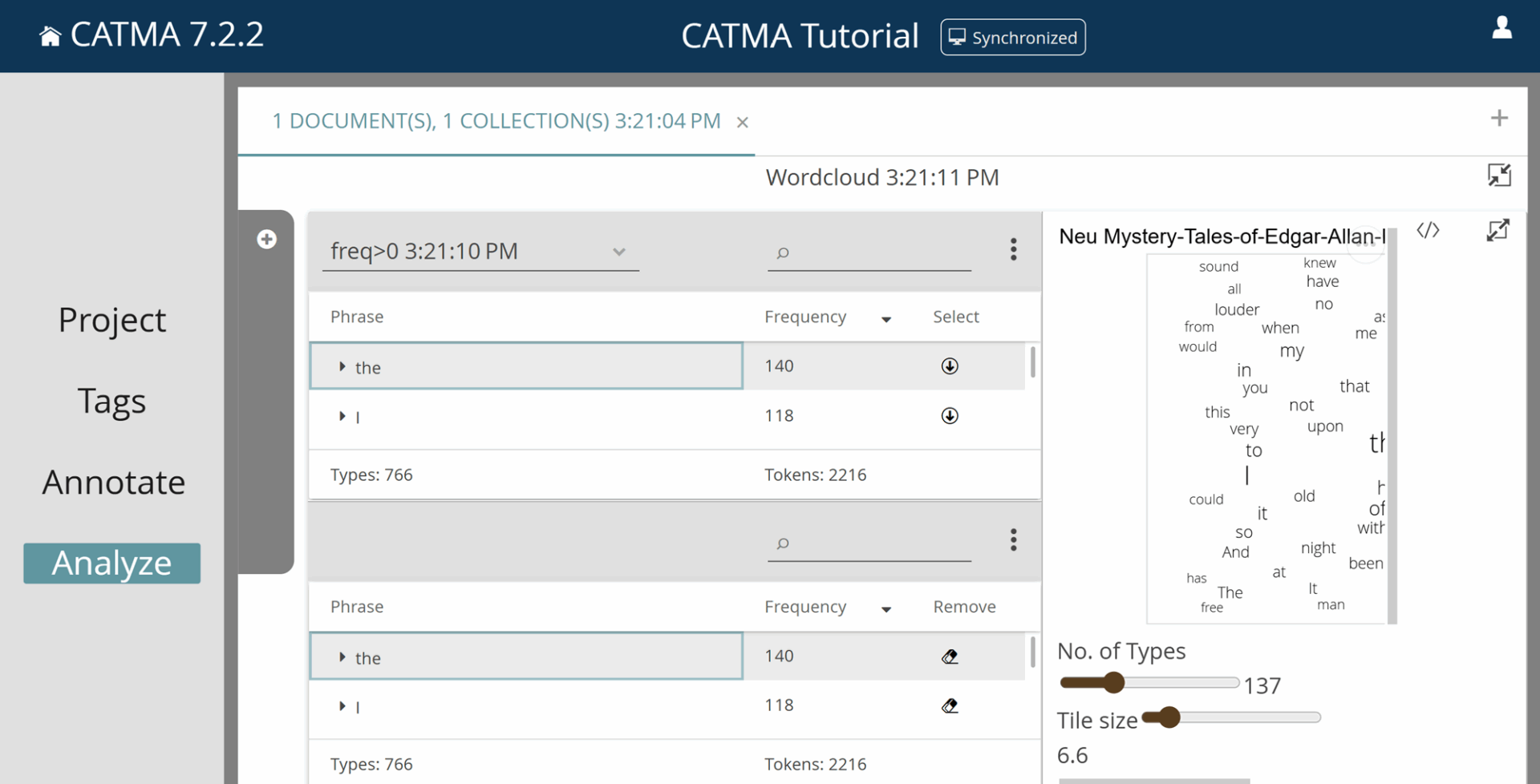This screenshot has height=784, width=1540.
Task: Sort top table by Frequency arrow
Action: (x=886, y=319)
